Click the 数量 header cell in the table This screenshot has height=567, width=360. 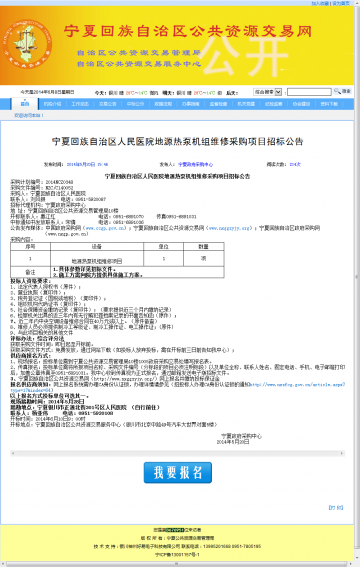click(x=203, y=246)
